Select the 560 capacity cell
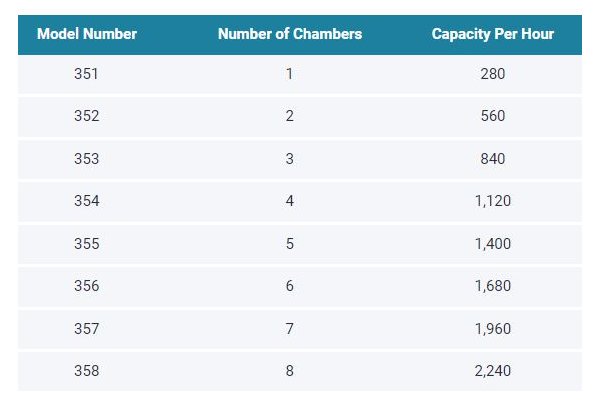This screenshot has height=400, width=600. point(492,116)
